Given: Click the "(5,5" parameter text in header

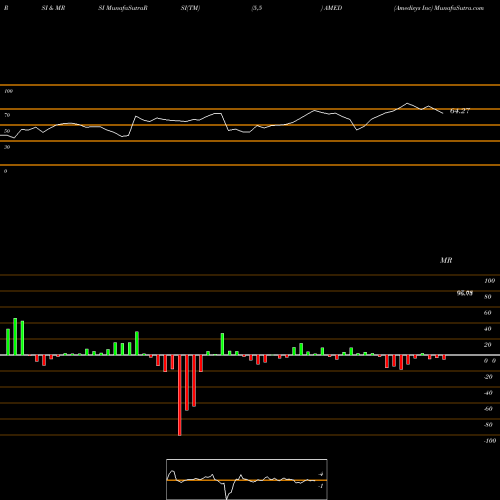Looking at the screenshot, I should click(257, 8).
